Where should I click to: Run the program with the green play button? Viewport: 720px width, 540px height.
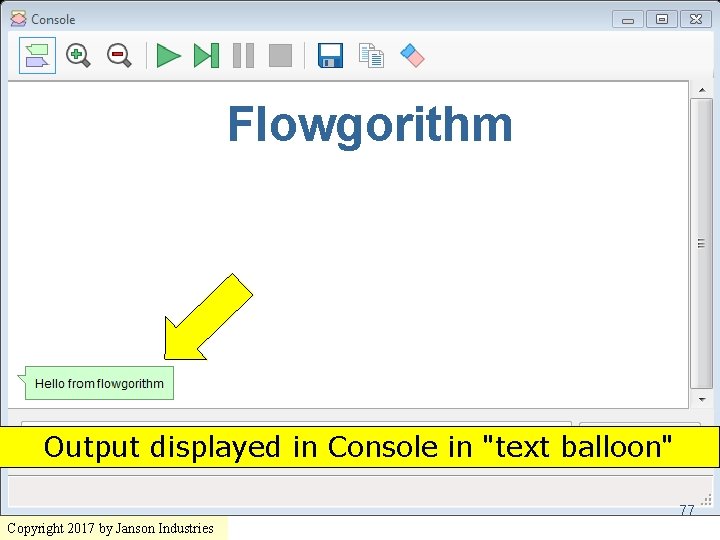pos(168,56)
